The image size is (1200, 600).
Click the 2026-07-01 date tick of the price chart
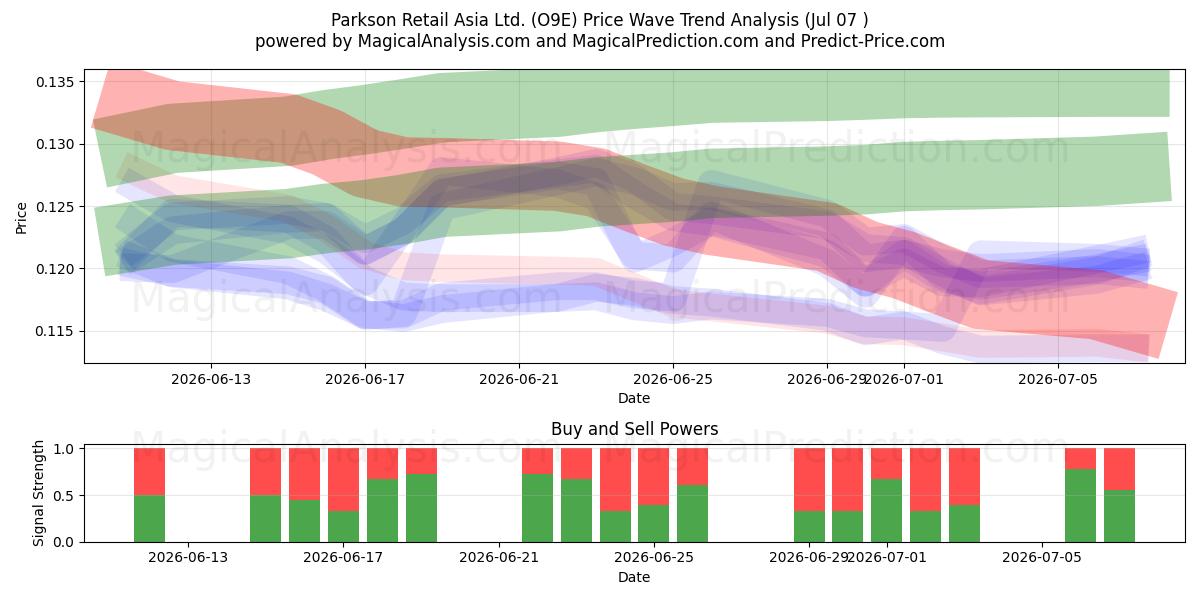coord(904,380)
